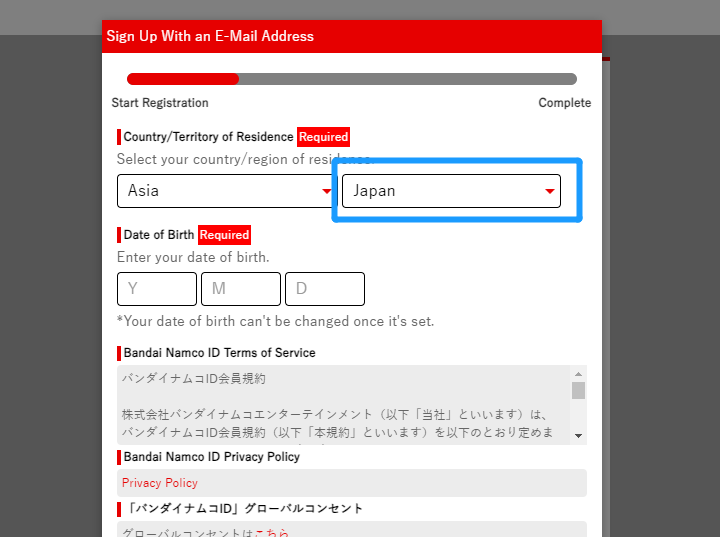Open the Japan country dropdown

451,191
